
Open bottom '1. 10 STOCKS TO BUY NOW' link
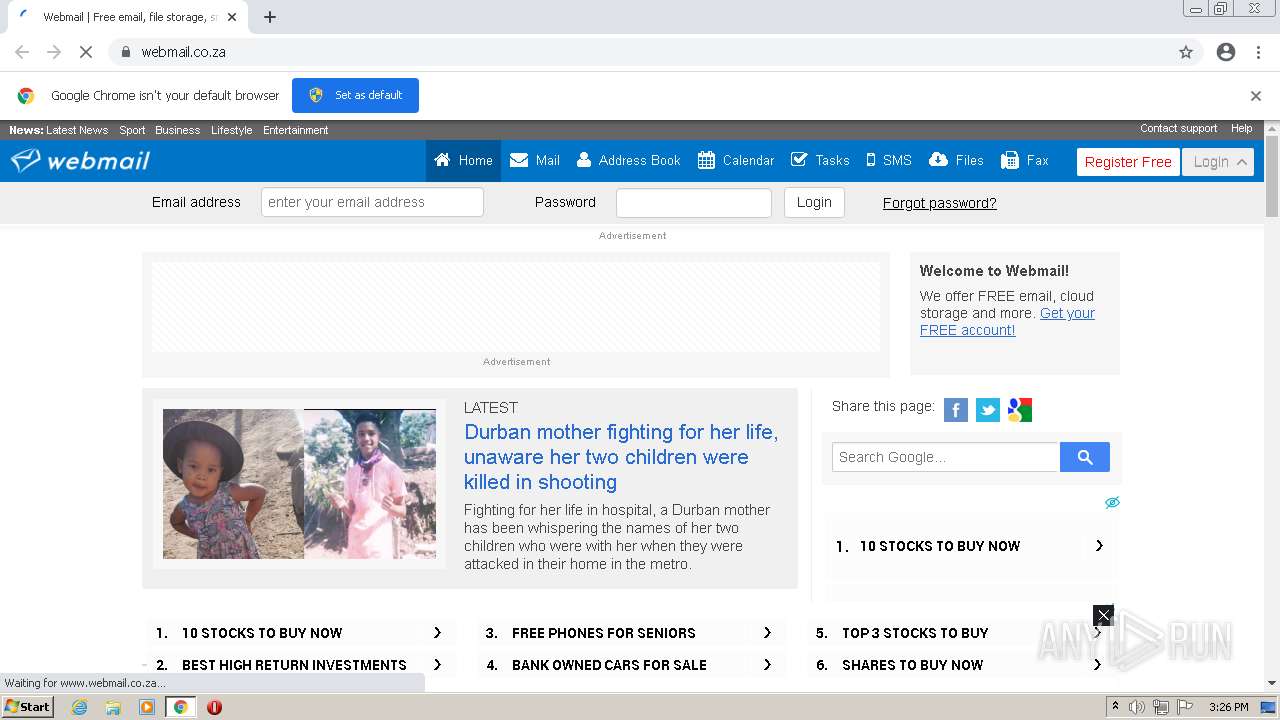[262, 633]
